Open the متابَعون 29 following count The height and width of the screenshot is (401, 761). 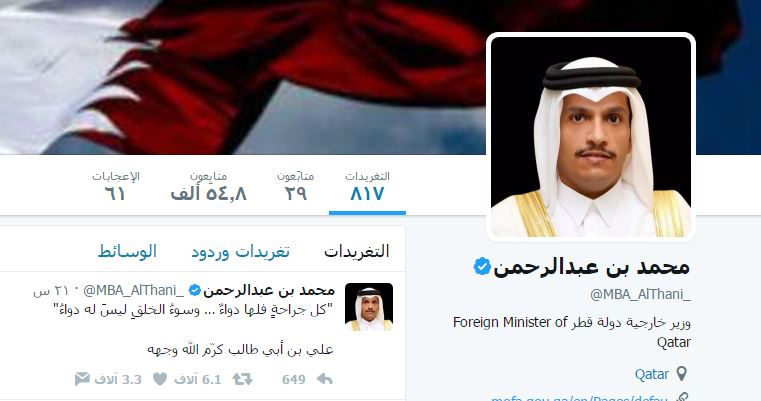[296, 186]
